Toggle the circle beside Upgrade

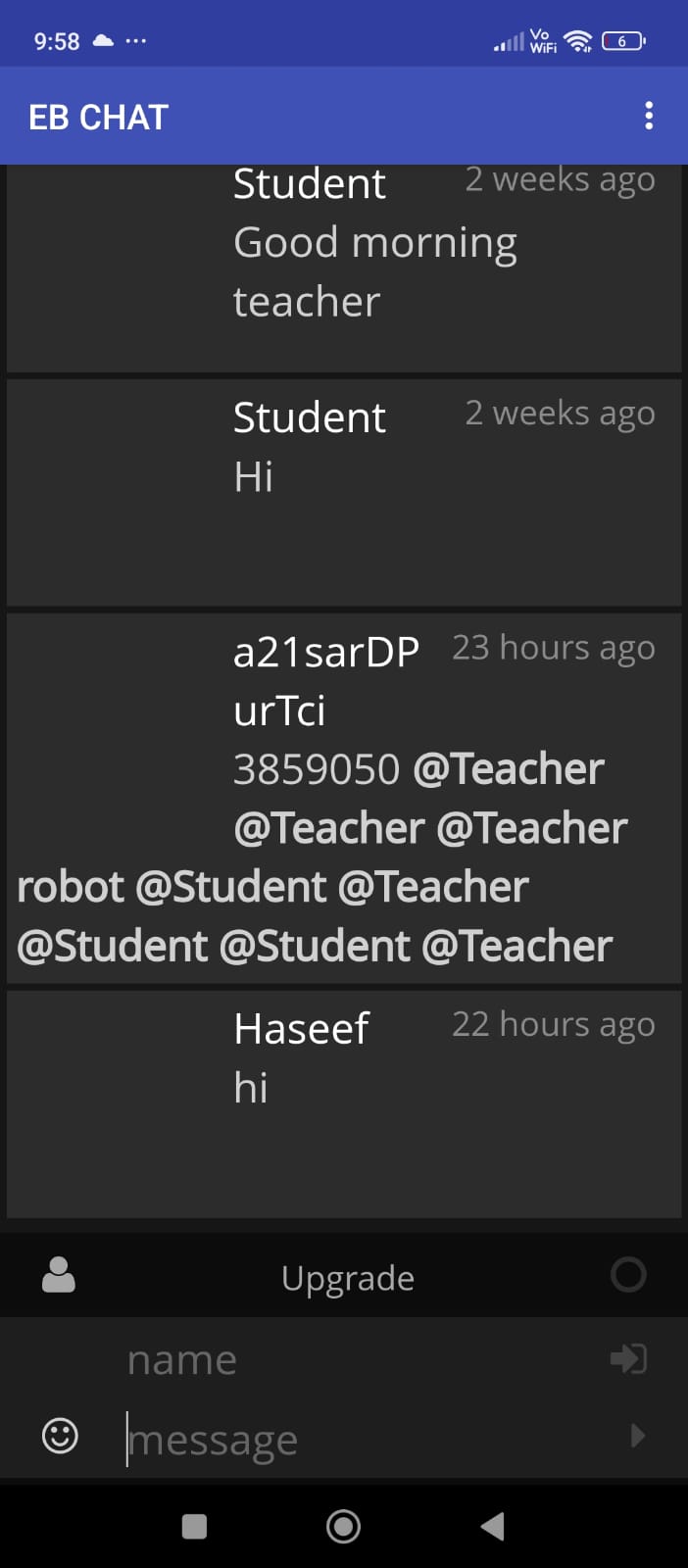pyautogui.click(x=628, y=1274)
